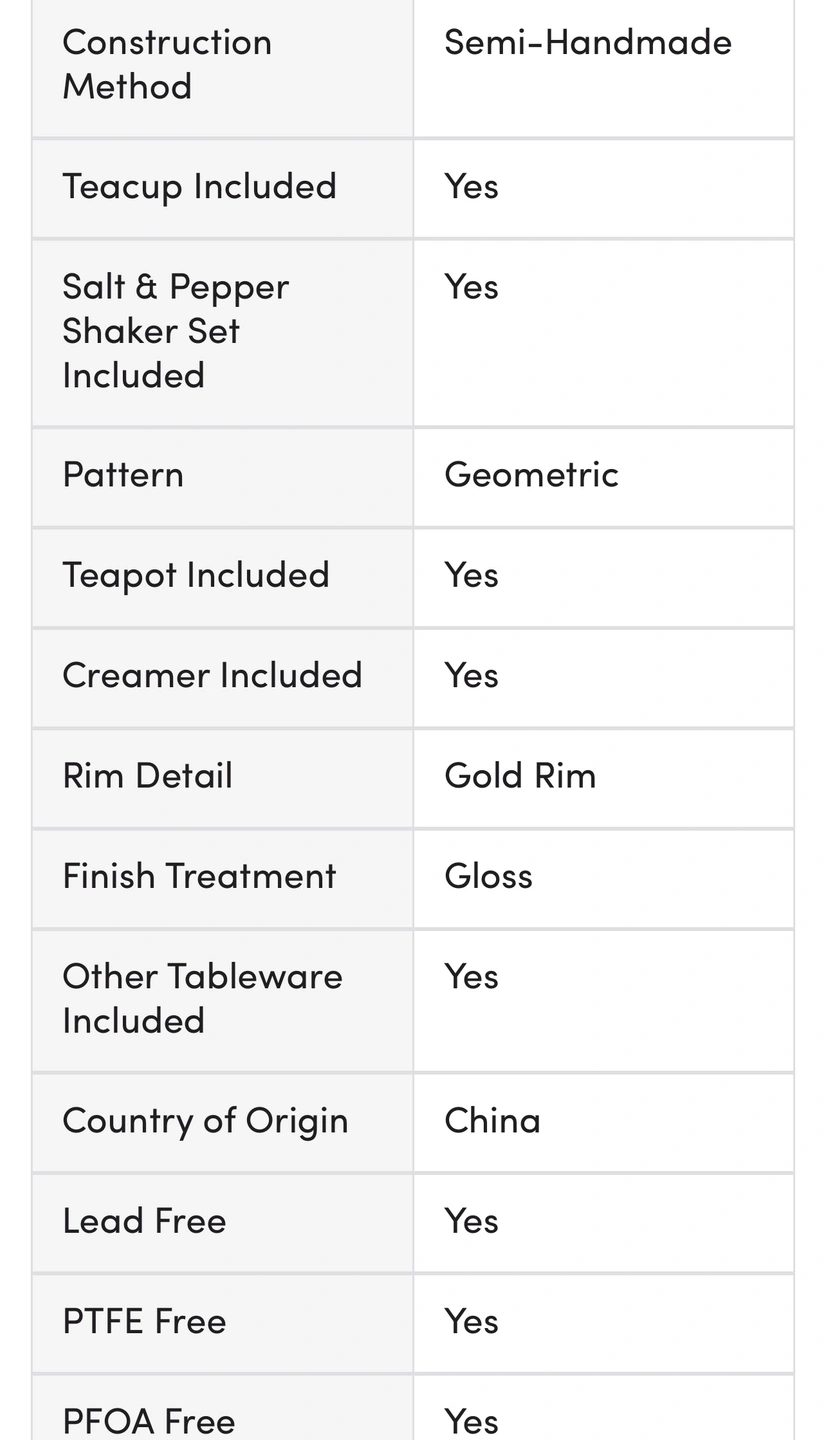The image size is (826, 1440).
Task: Select the Geometric pattern value
Action: coord(531,474)
